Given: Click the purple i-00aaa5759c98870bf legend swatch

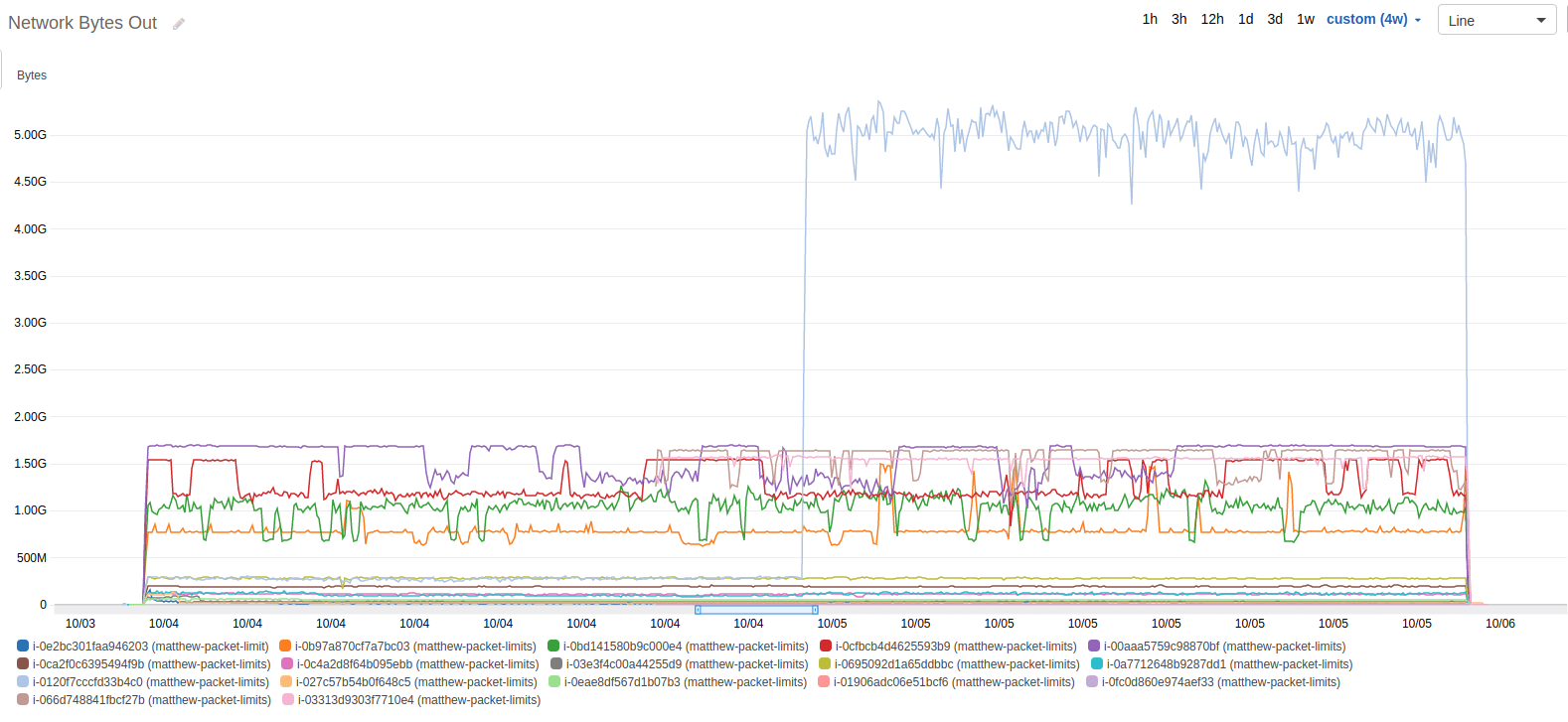Looking at the screenshot, I should point(1094,647).
